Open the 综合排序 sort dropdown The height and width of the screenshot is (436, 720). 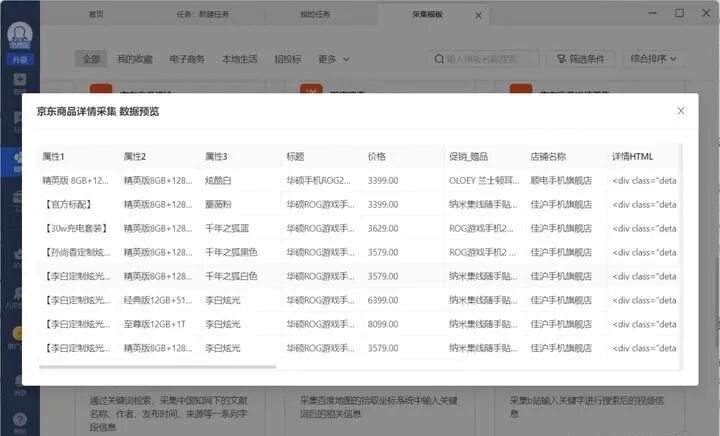(653, 59)
